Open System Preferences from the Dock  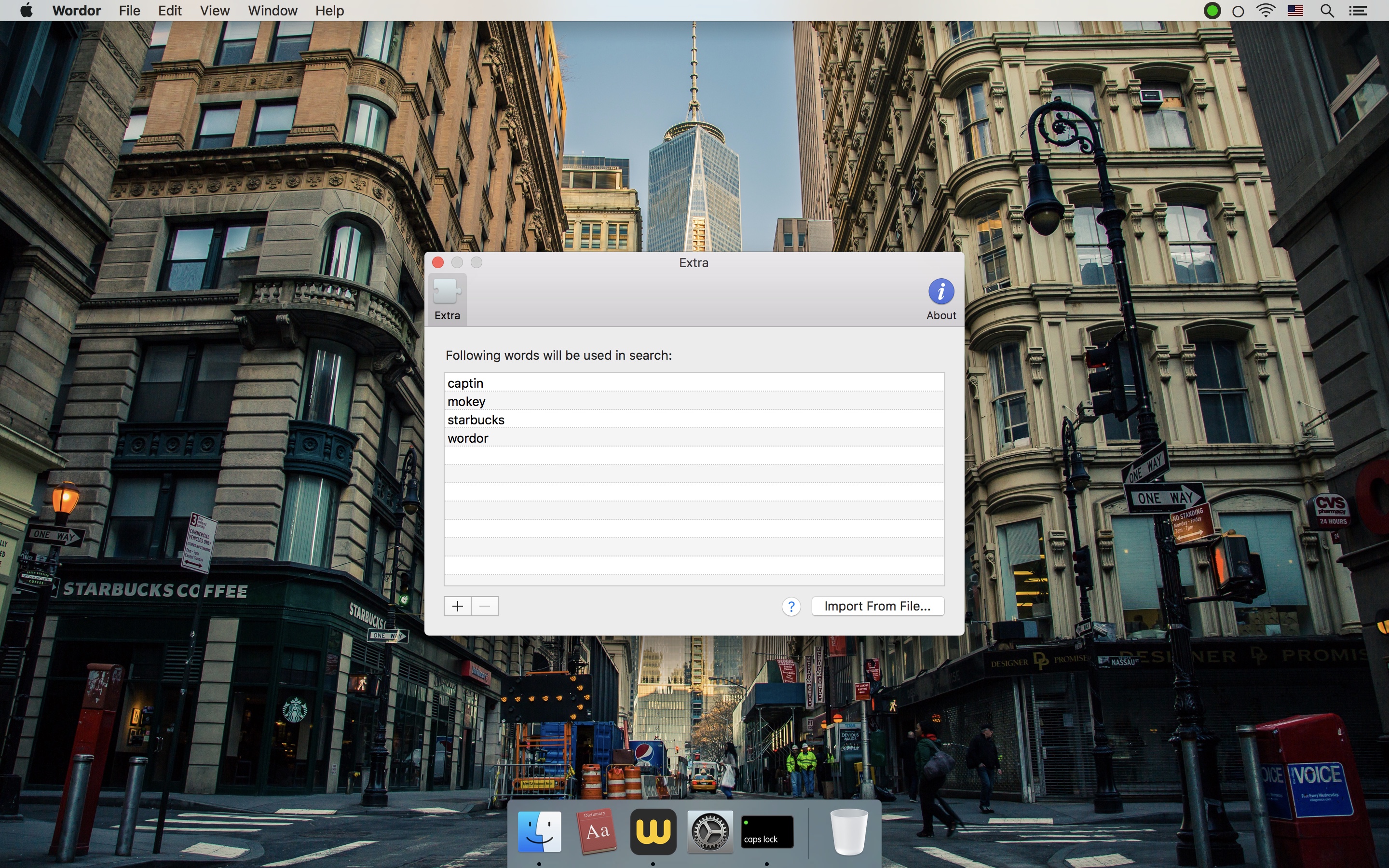tap(710, 831)
